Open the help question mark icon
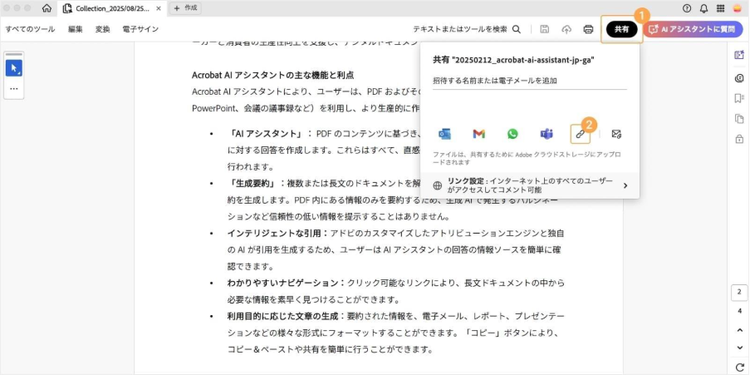750x375 pixels. click(x=687, y=8)
